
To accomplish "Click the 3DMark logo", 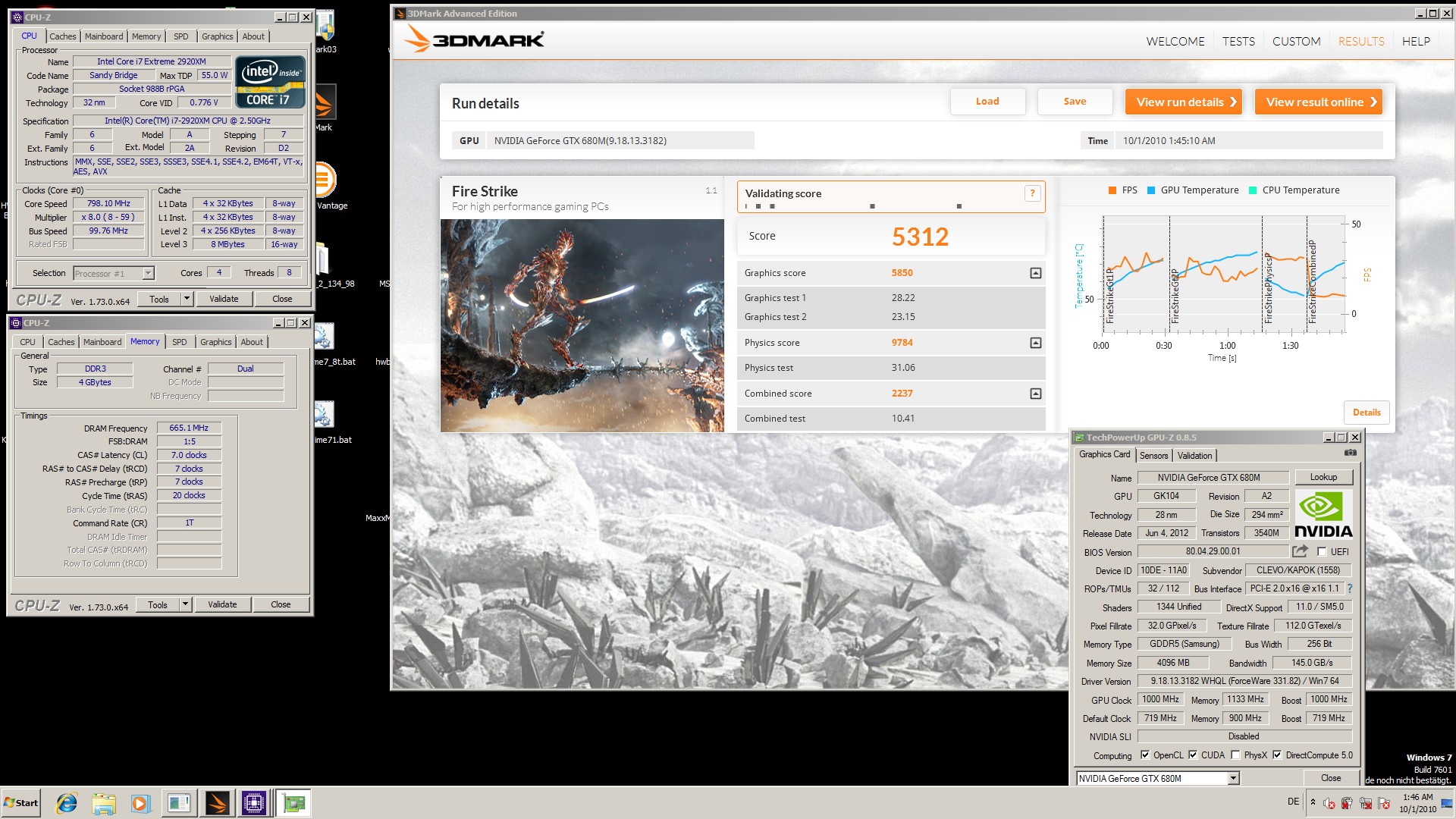I will (x=474, y=39).
